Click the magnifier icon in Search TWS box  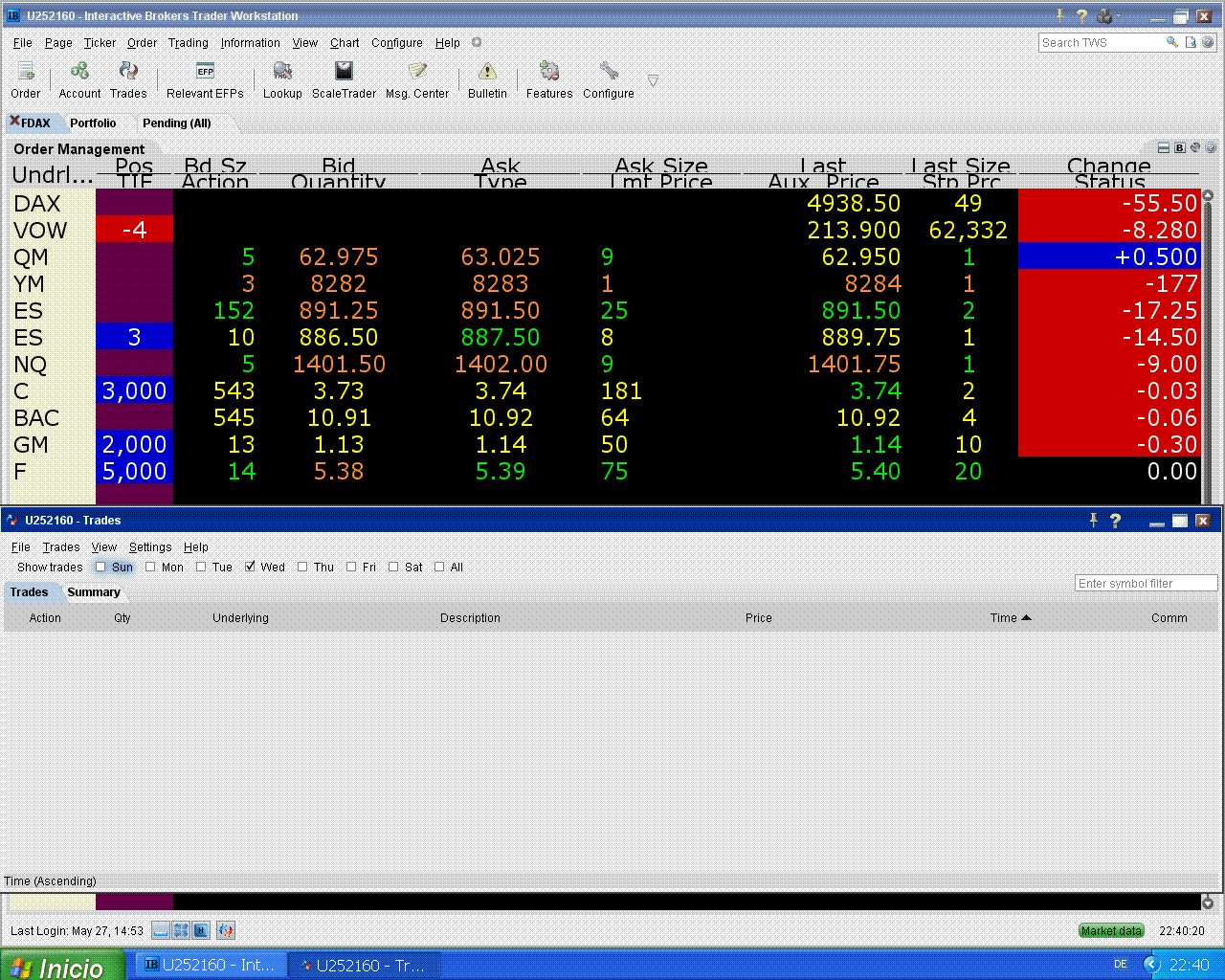click(x=1171, y=42)
